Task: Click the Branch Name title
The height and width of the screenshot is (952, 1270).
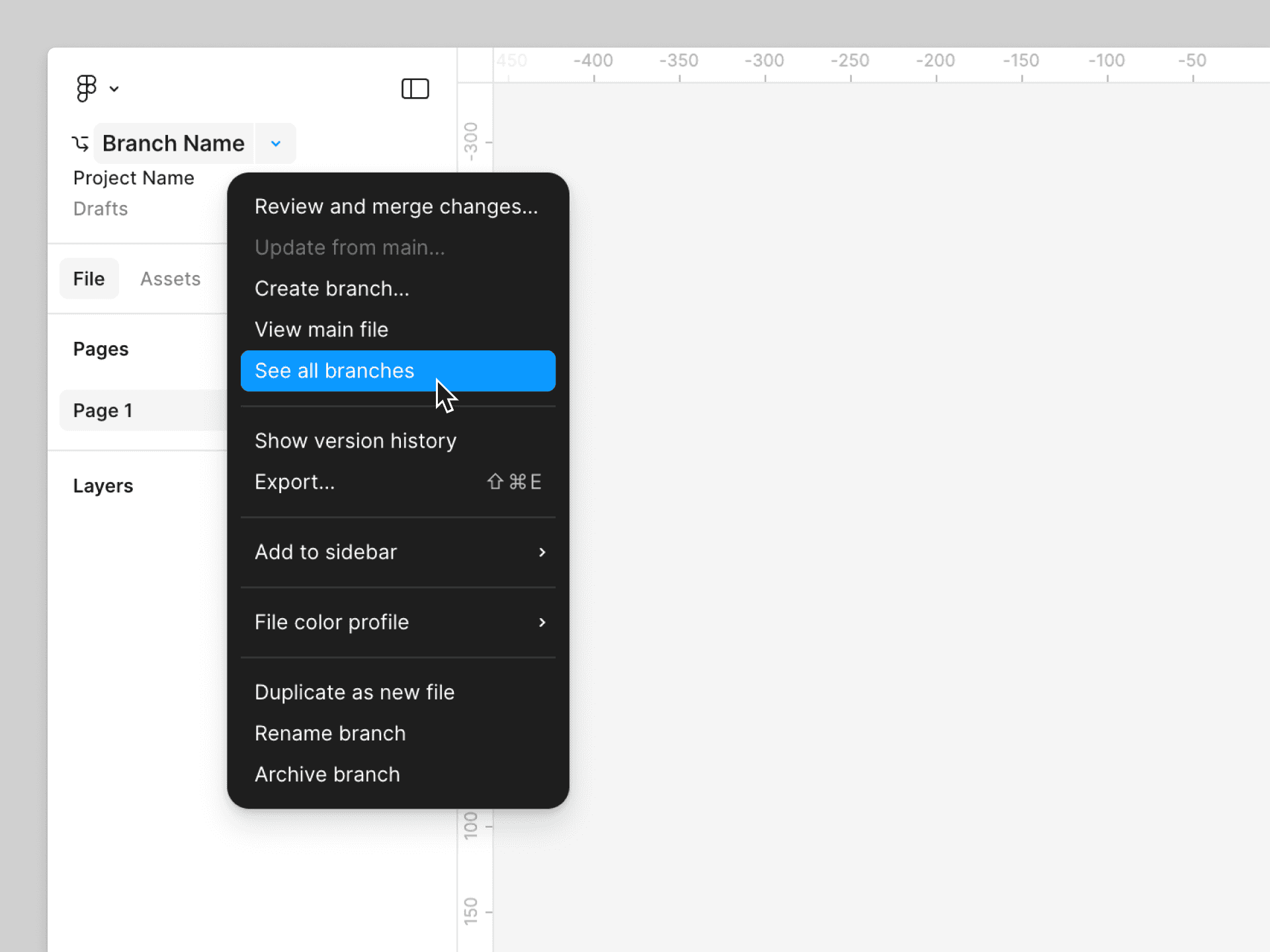Action: (x=173, y=143)
